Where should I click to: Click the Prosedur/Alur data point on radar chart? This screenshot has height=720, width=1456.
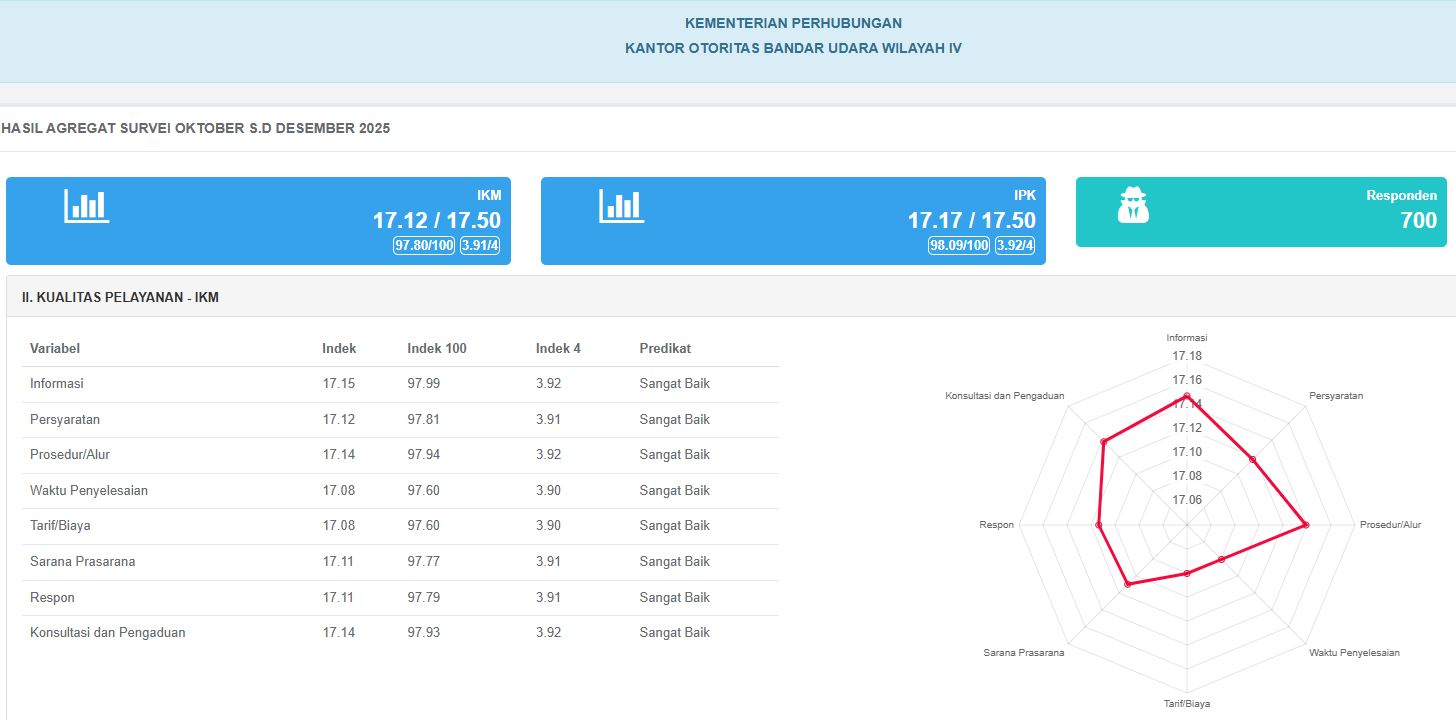tap(1305, 525)
